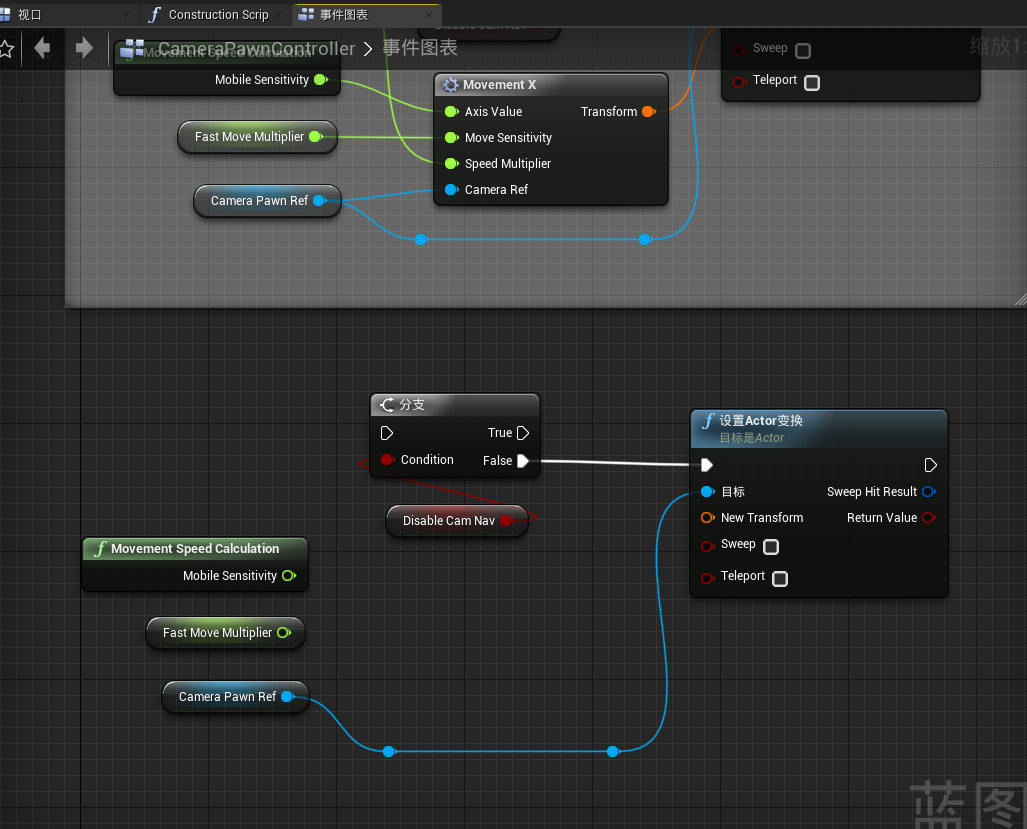The image size is (1027, 829).
Task: Click the Speed Multiplier input pin
Action: pyautogui.click(x=451, y=164)
